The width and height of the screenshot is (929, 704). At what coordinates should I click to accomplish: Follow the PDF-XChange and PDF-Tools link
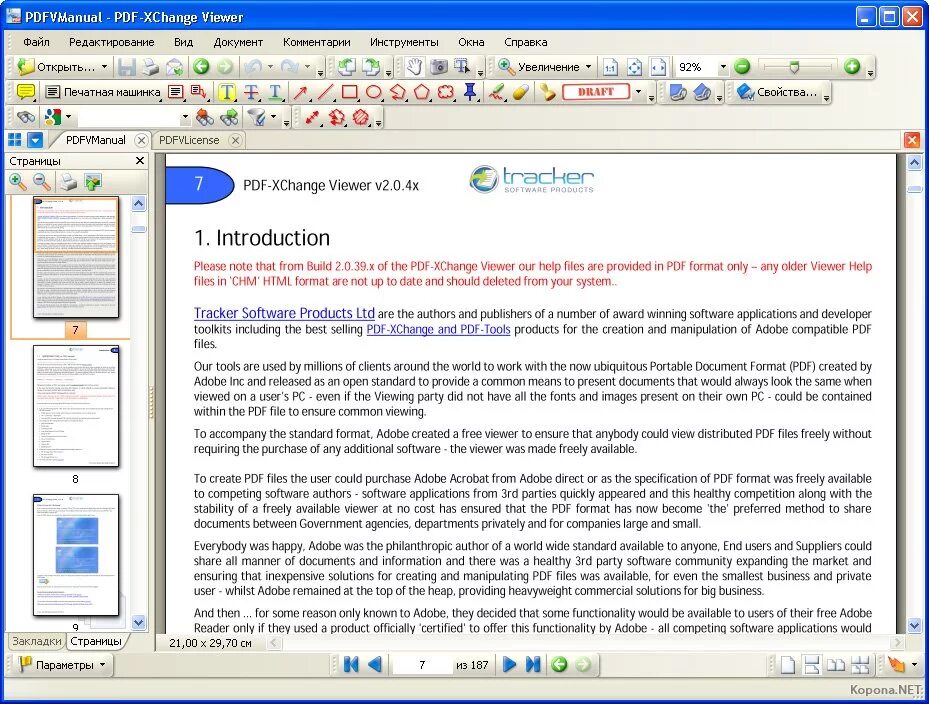click(x=438, y=329)
